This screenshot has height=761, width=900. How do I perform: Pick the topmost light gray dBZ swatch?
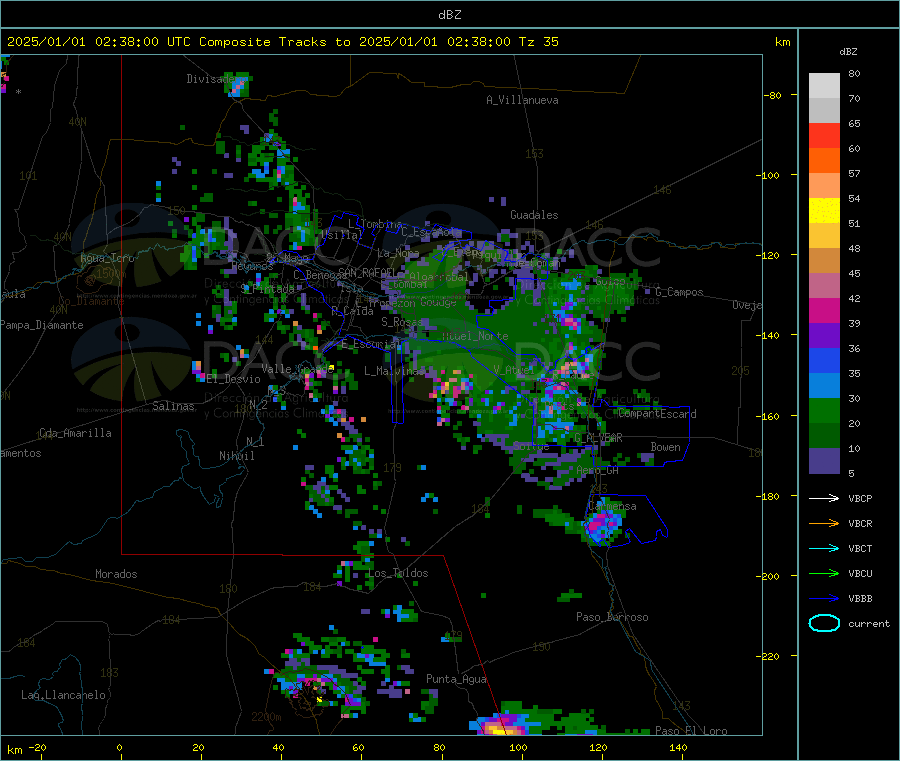(824, 86)
